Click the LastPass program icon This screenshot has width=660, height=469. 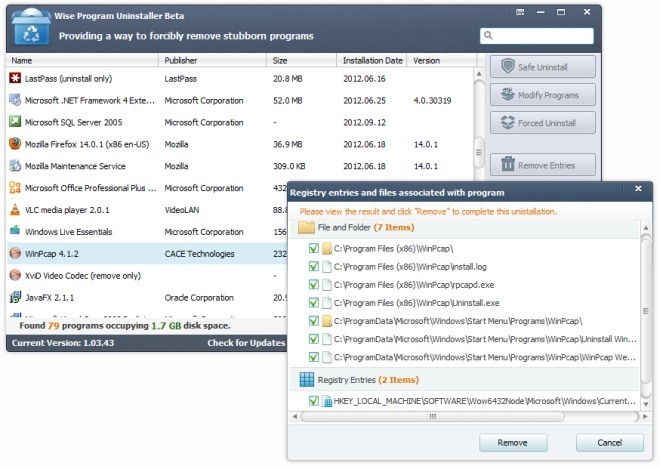pyautogui.click(x=15, y=78)
